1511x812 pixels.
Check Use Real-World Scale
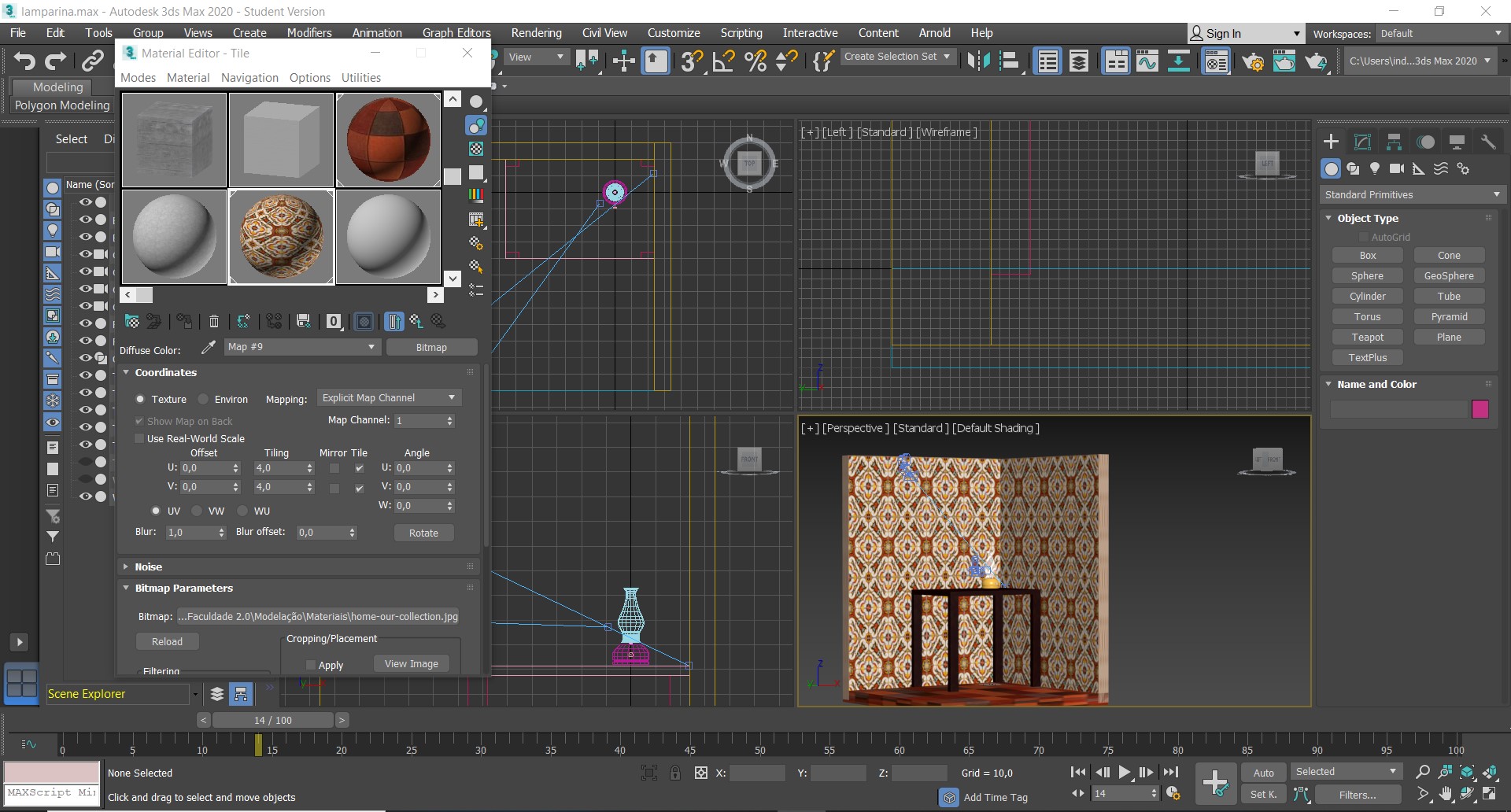(x=139, y=438)
